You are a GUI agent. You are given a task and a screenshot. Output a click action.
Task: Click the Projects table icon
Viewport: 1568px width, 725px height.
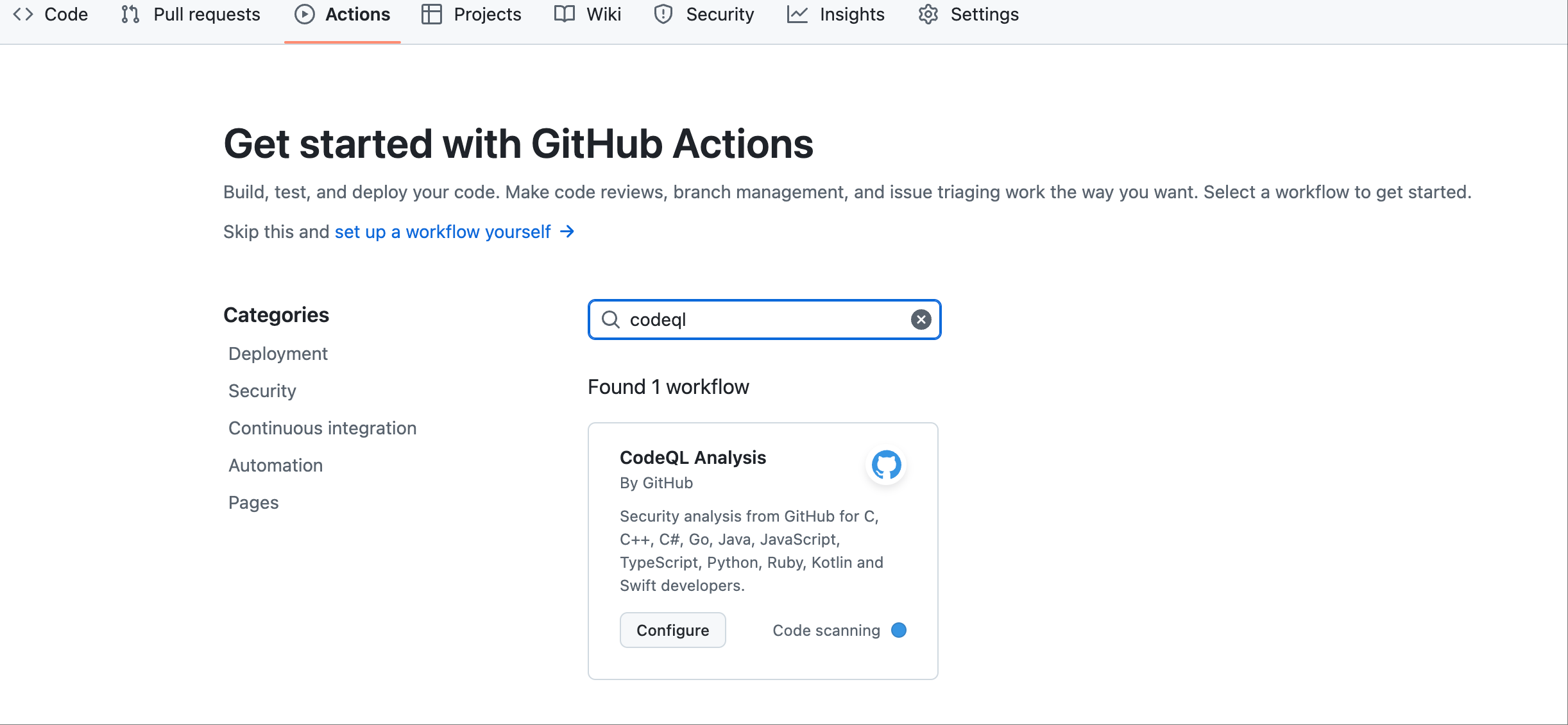pyautogui.click(x=432, y=14)
